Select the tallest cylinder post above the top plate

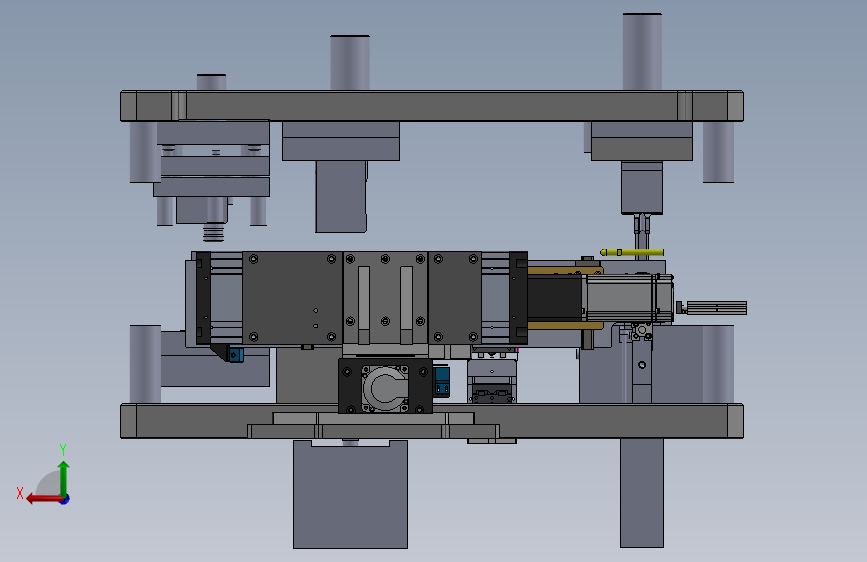[x=642, y=51]
